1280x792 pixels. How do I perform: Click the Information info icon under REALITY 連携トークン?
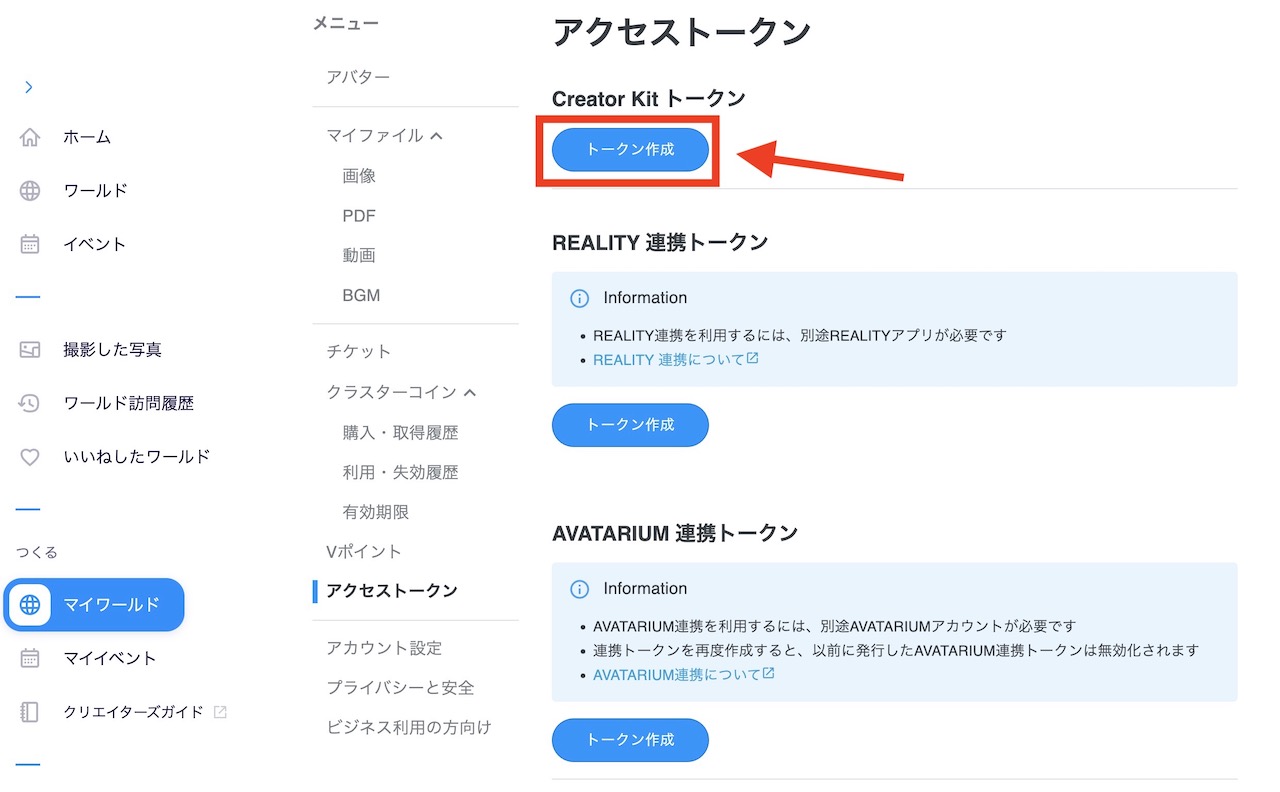(579, 297)
